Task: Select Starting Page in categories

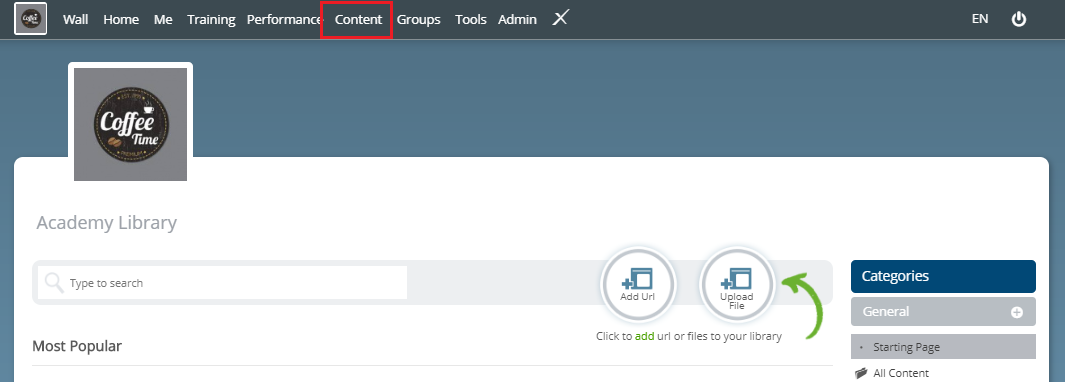Action: click(x=943, y=347)
